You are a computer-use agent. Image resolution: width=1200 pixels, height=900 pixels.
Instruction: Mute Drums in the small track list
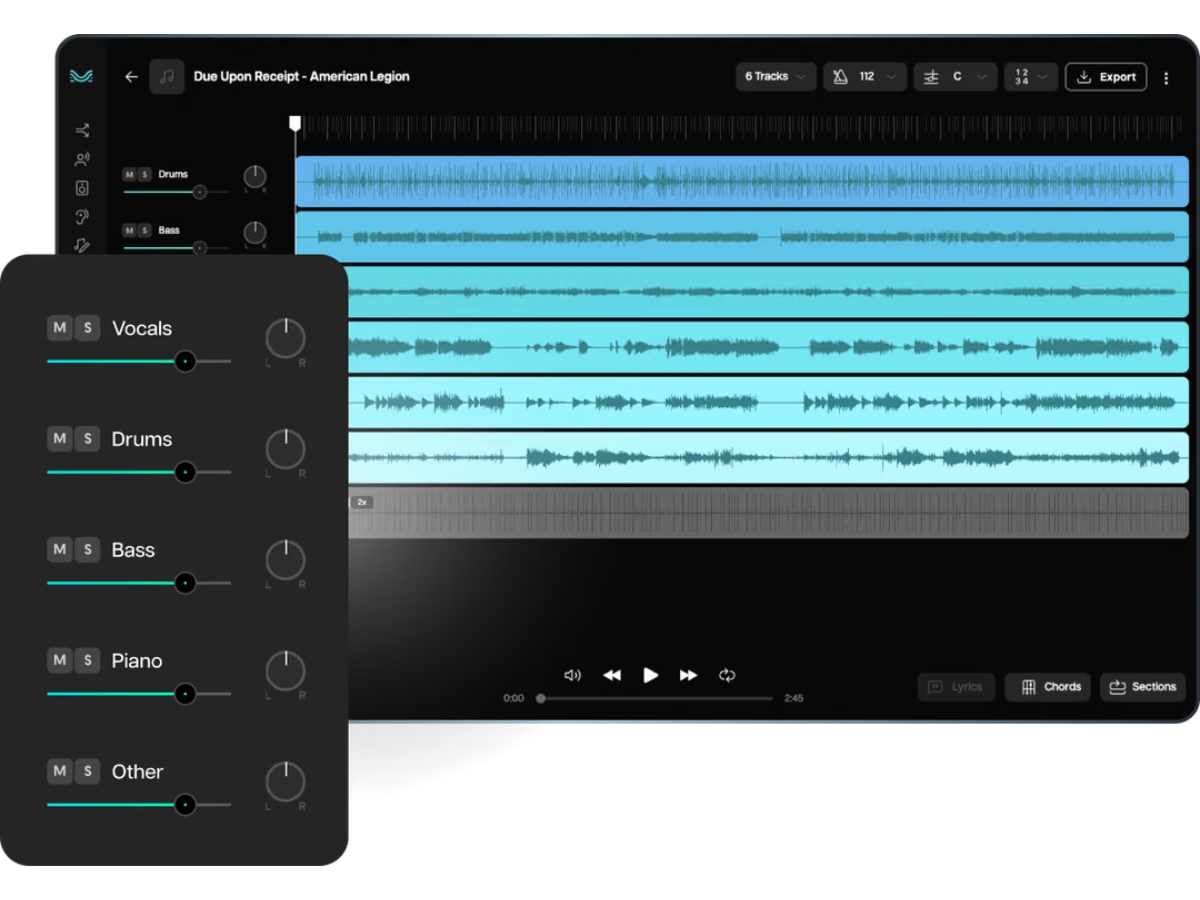[x=130, y=174]
